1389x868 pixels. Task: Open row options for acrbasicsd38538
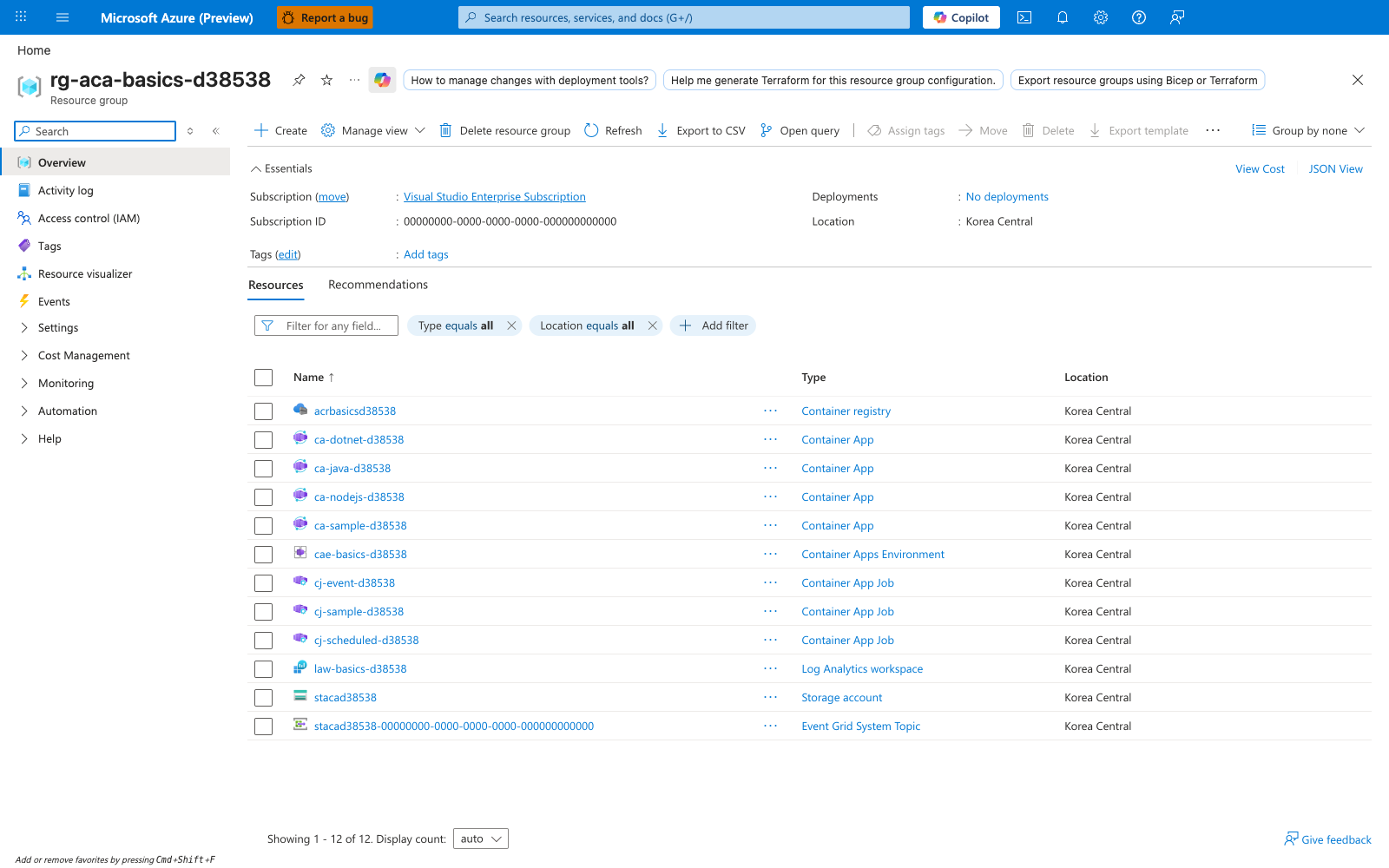770,411
